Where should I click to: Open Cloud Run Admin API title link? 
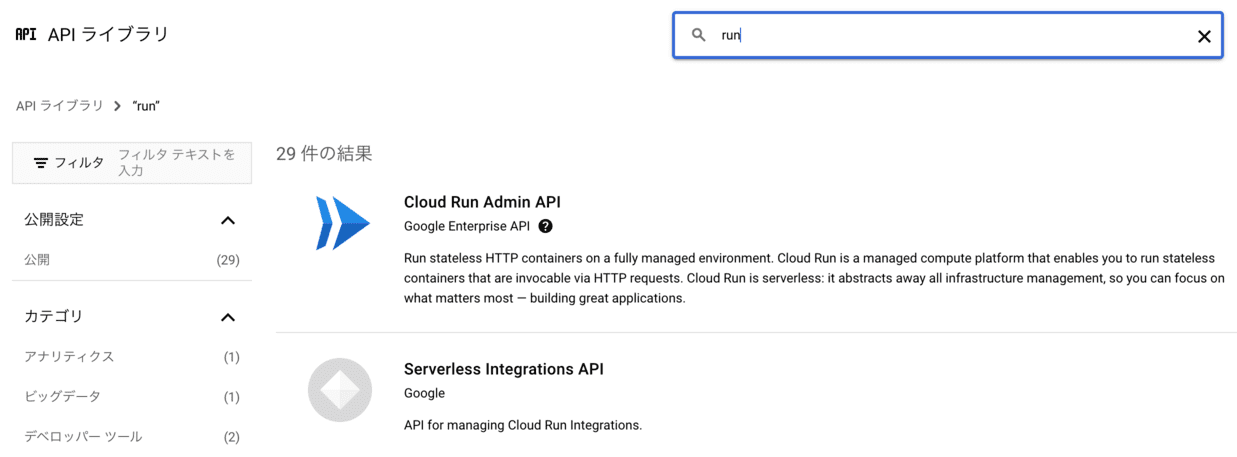(x=482, y=202)
